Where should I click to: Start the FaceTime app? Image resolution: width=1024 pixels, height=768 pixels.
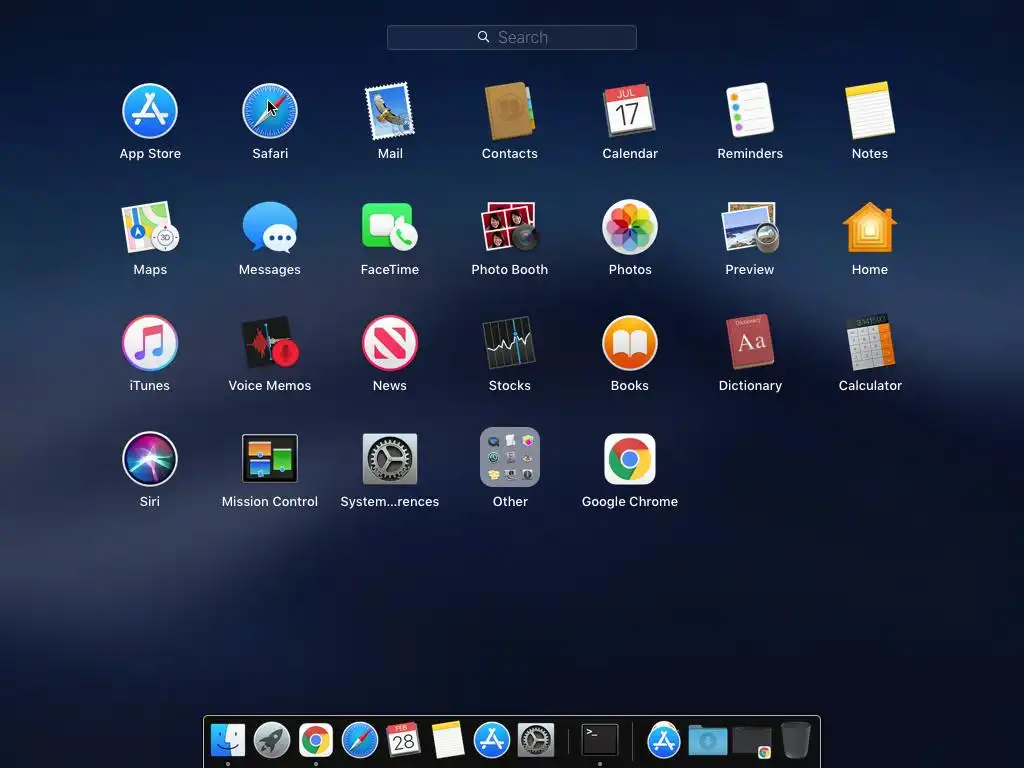tap(390, 227)
